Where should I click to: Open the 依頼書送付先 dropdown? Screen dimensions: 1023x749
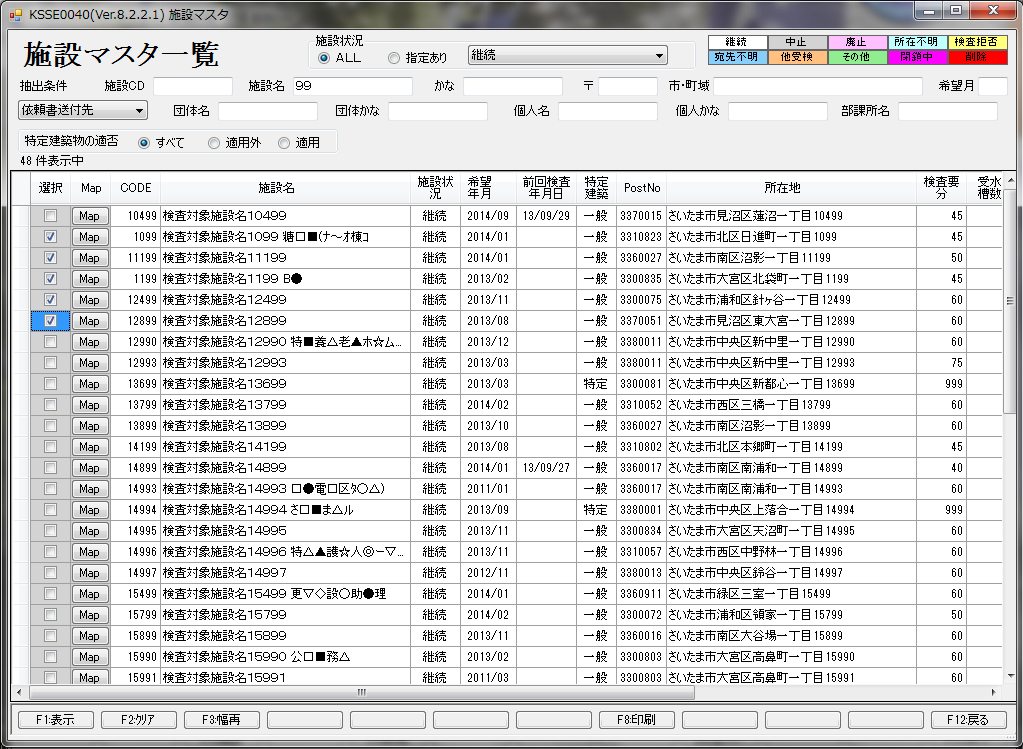(x=83, y=110)
